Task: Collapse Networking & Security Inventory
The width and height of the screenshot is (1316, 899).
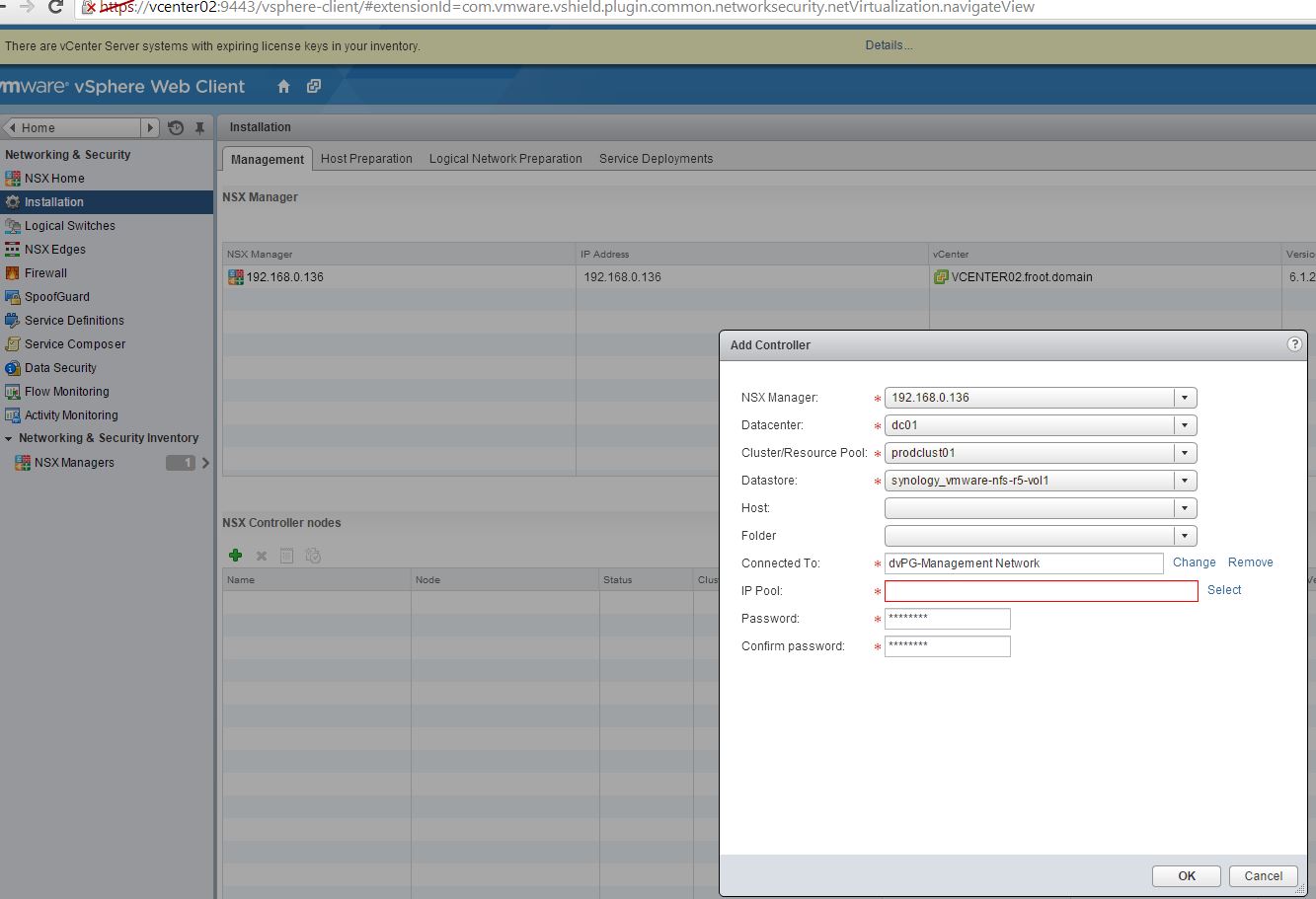Action: tap(10, 437)
